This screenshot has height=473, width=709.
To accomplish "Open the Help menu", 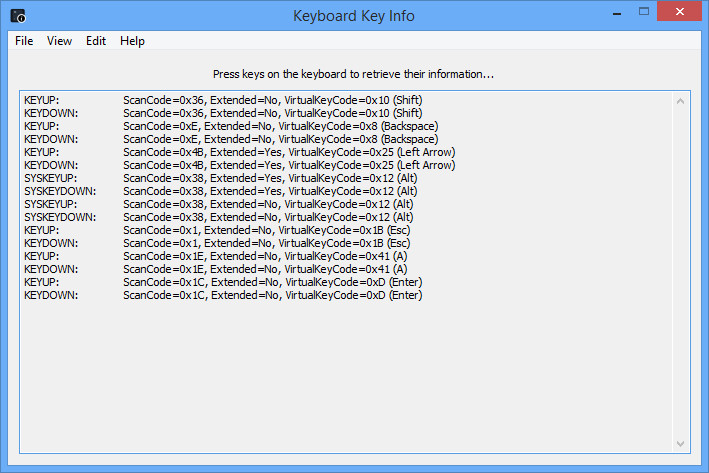I will [x=132, y=41].
